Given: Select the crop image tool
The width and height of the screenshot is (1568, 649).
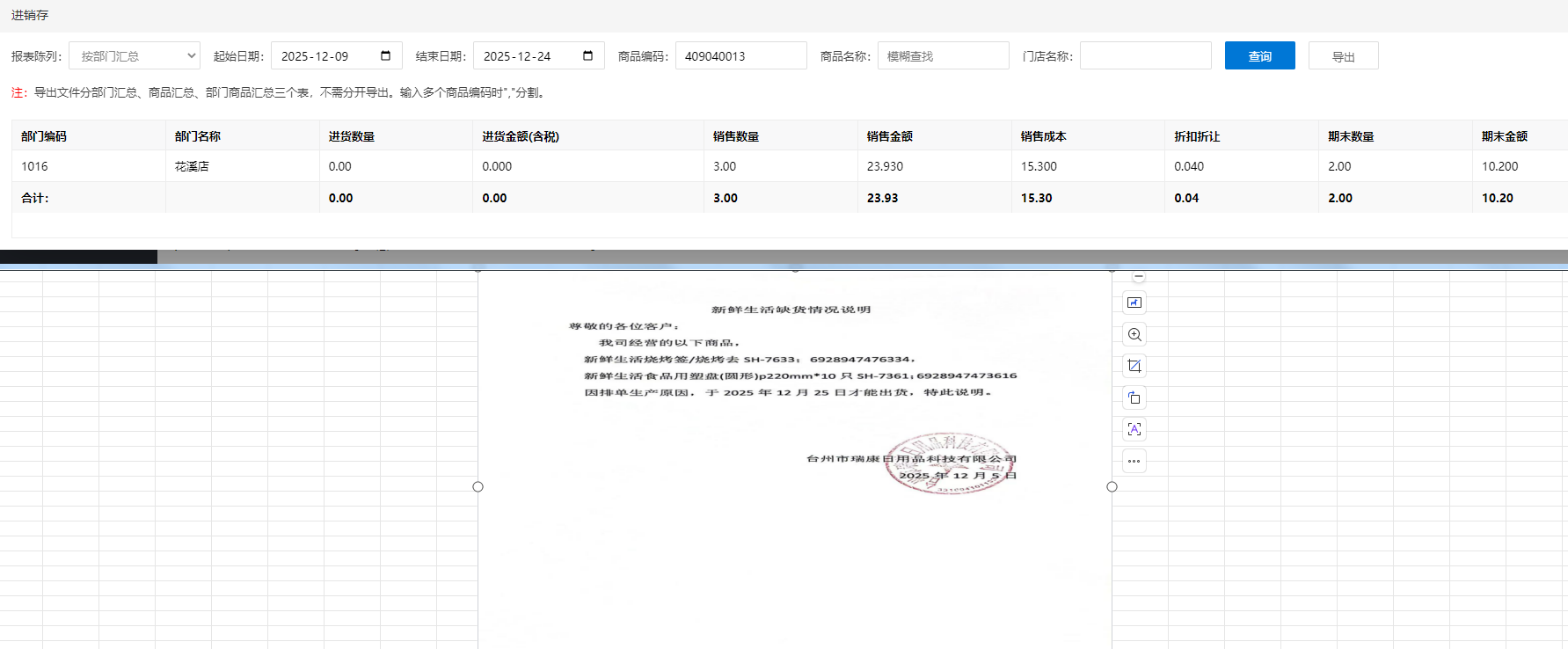Looking at the screenshot, I should 1134,366.
